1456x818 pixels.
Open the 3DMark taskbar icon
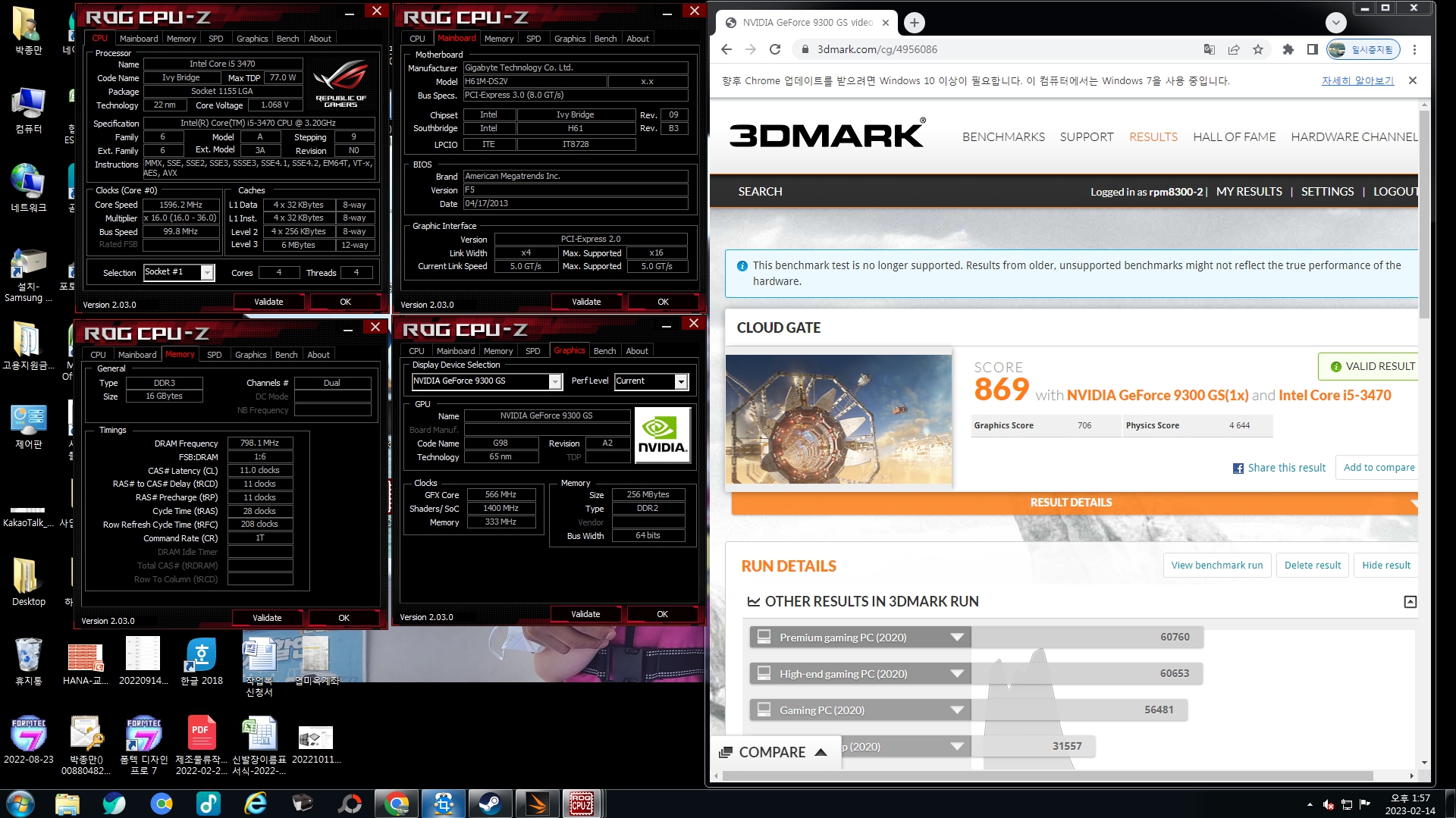537,803
